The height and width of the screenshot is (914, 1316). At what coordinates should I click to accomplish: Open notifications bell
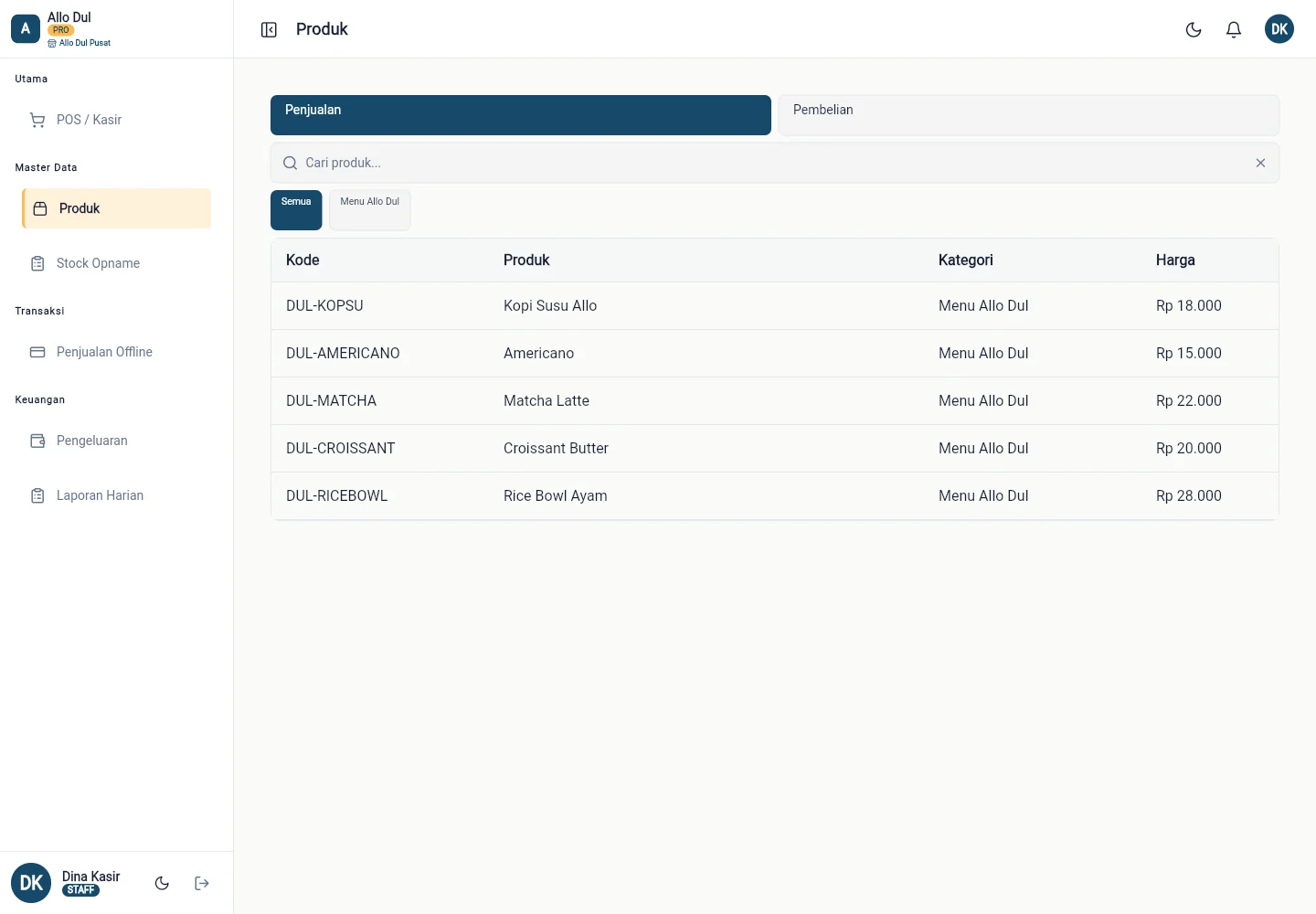click(x=1234, y=29)
